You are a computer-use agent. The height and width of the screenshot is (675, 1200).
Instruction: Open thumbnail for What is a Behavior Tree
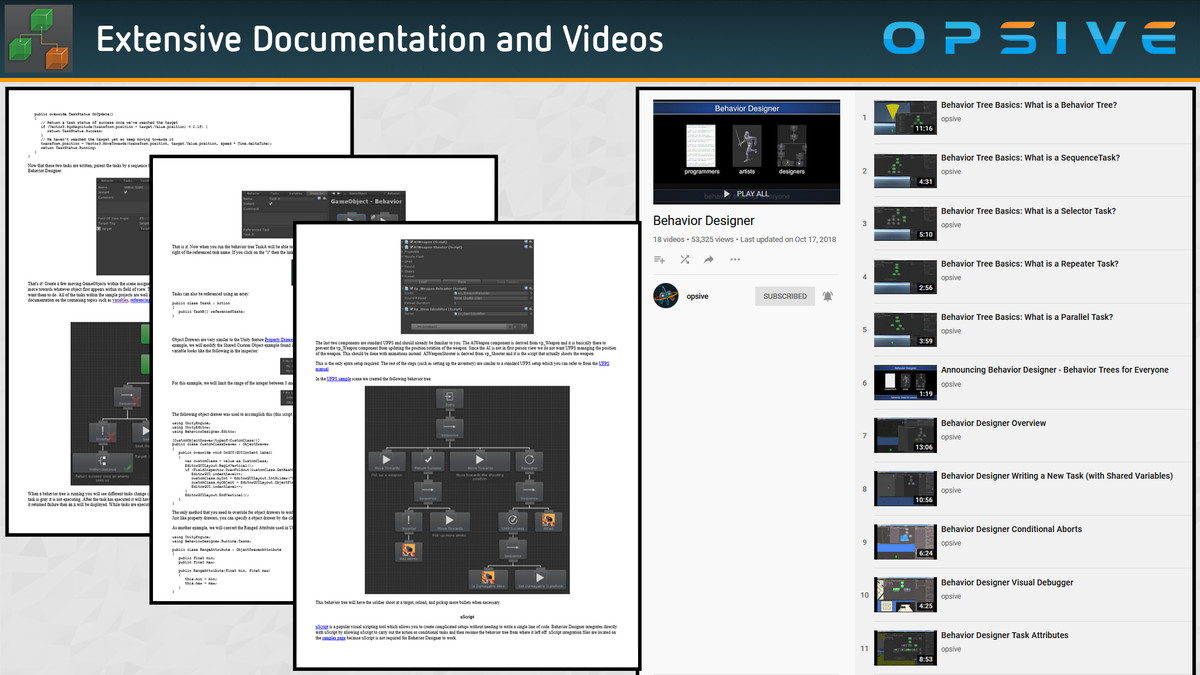tap(905, 118)
